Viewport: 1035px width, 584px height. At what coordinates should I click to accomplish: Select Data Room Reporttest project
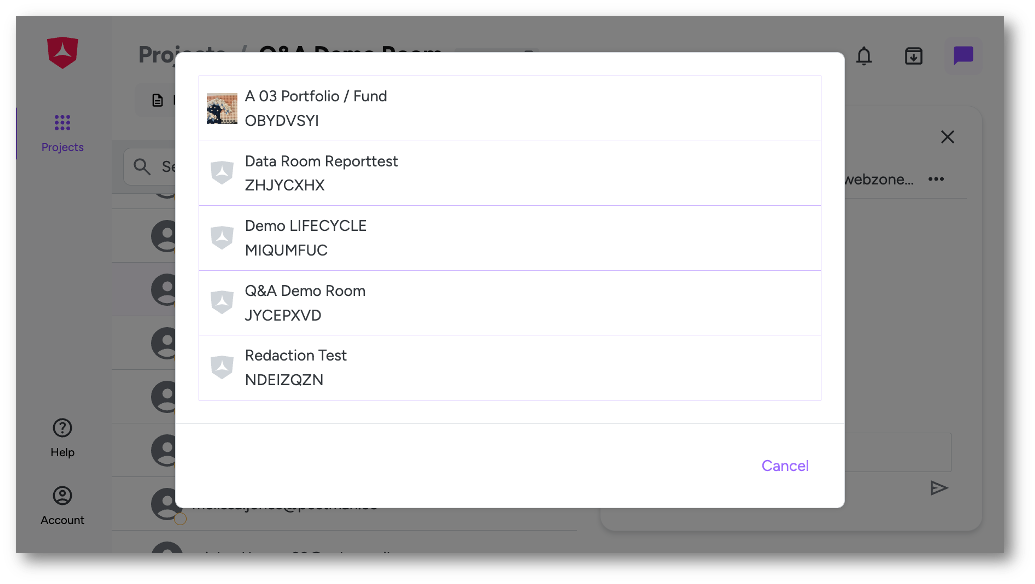pos(510,173)
